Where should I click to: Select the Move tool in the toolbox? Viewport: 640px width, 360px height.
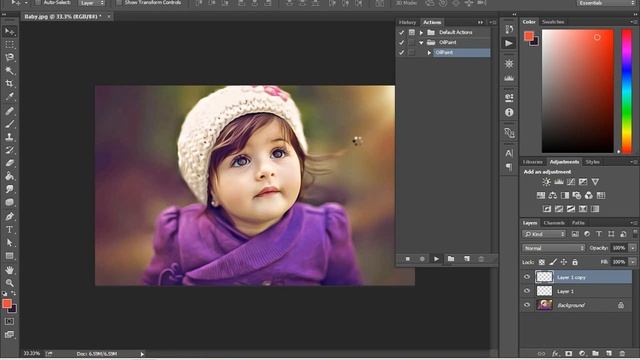9,31
